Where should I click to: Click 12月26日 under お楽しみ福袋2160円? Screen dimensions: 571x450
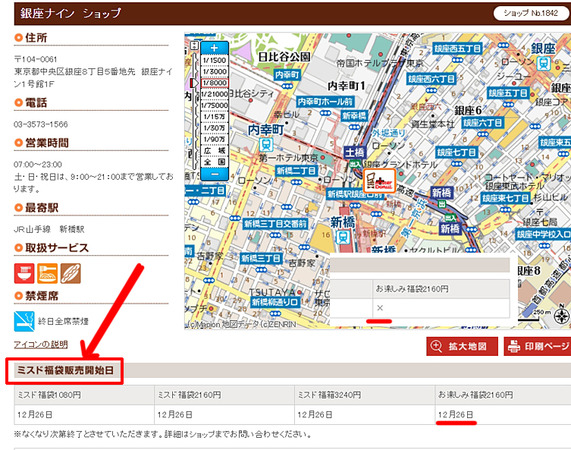point(456,415)
